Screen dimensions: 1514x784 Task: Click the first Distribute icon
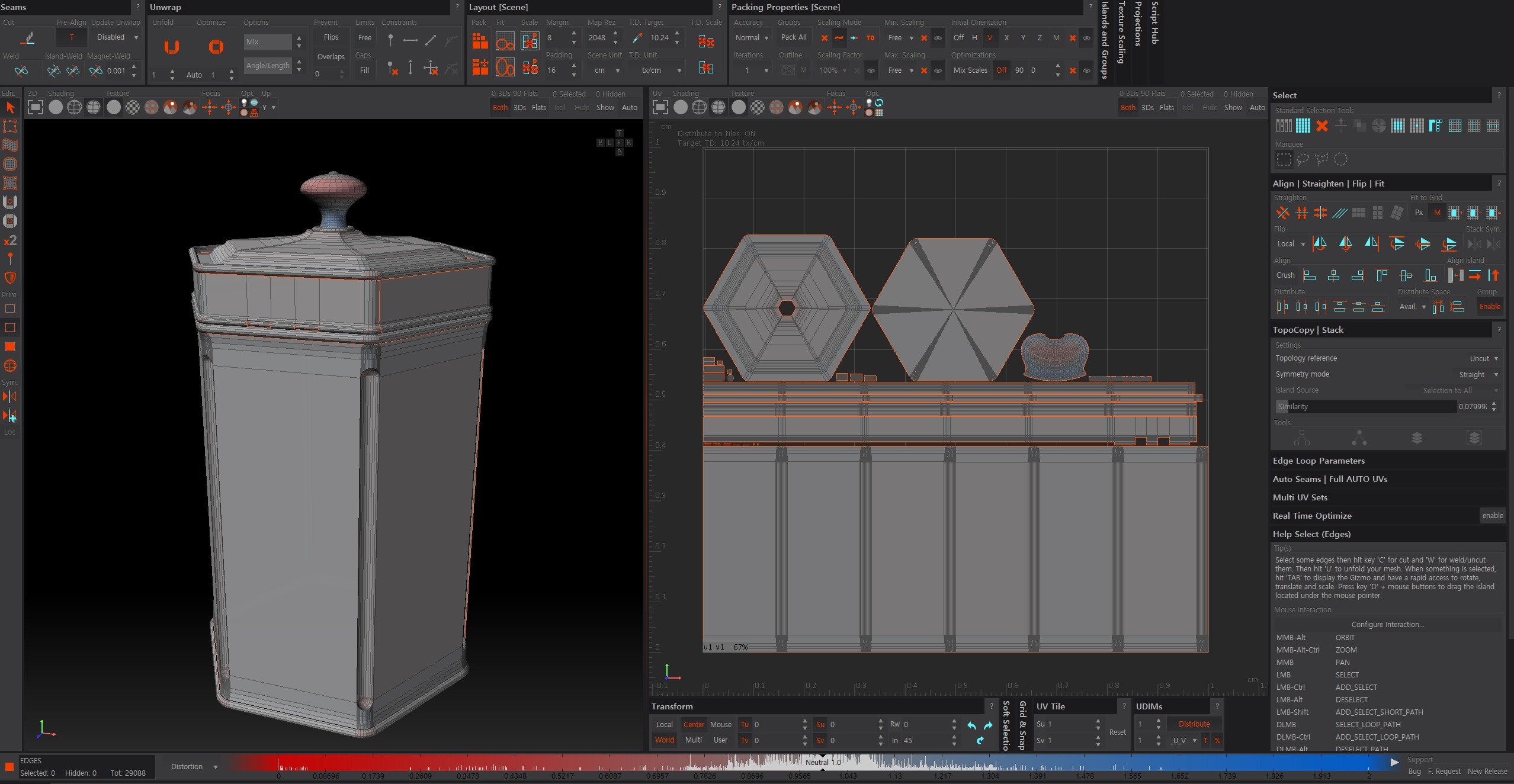[x=1282, y=306]
